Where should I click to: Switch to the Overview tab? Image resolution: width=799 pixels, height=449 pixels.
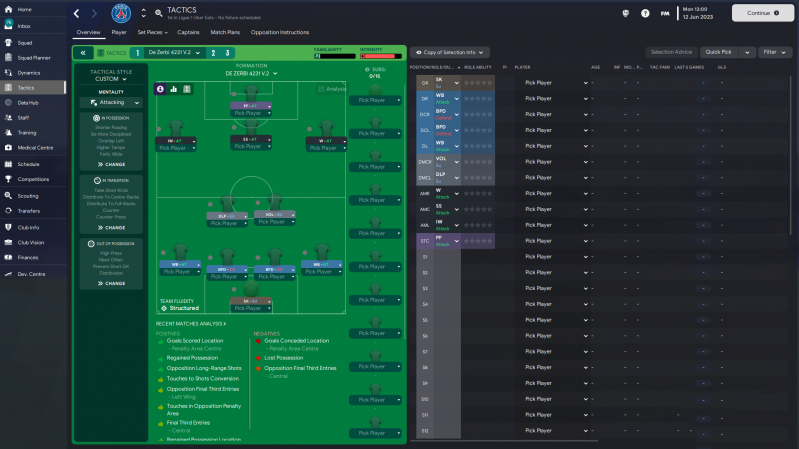tap(88, 32)
